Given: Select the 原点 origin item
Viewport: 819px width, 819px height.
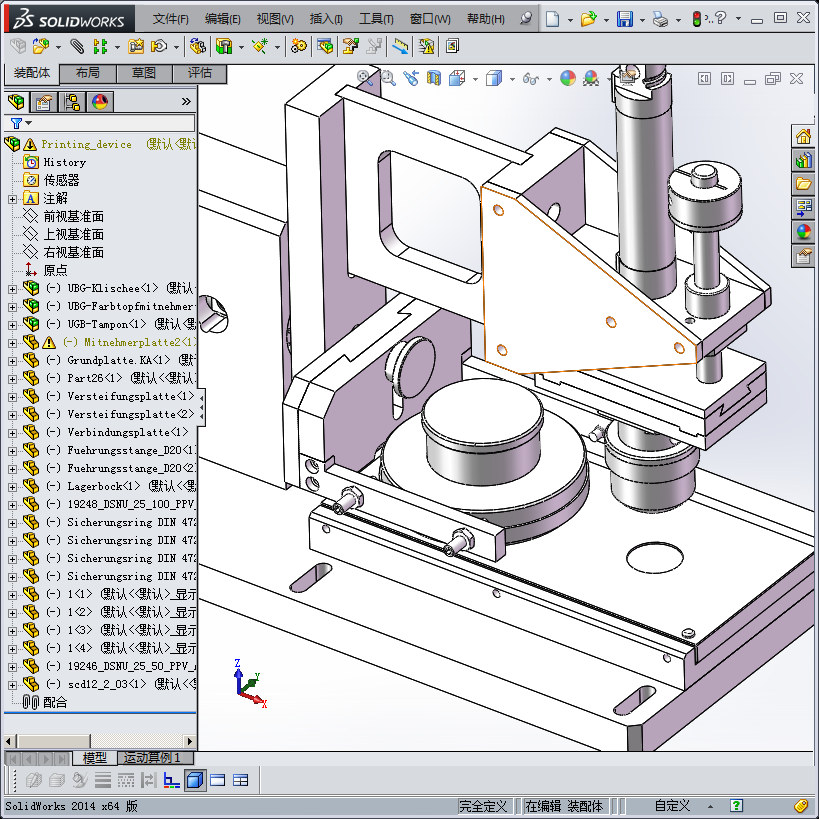Looking at the screenshot, I should (55, 271).
